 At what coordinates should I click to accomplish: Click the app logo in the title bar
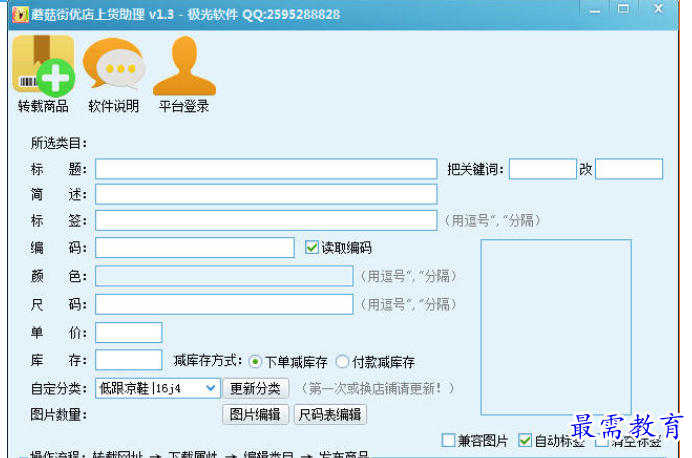20,15
